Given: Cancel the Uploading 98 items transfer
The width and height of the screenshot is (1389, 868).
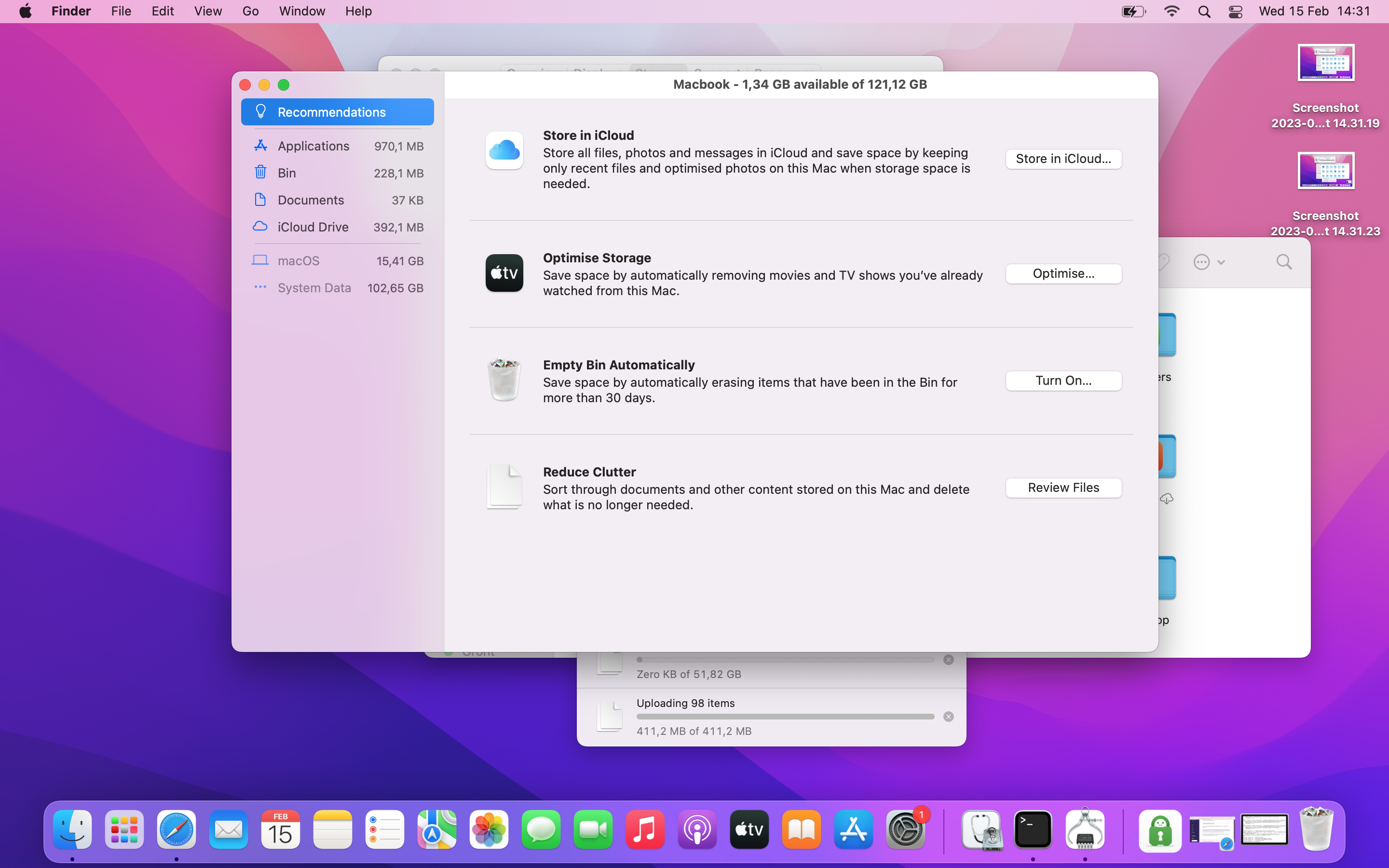Looking at the screenshot, I should click(948, 717).
